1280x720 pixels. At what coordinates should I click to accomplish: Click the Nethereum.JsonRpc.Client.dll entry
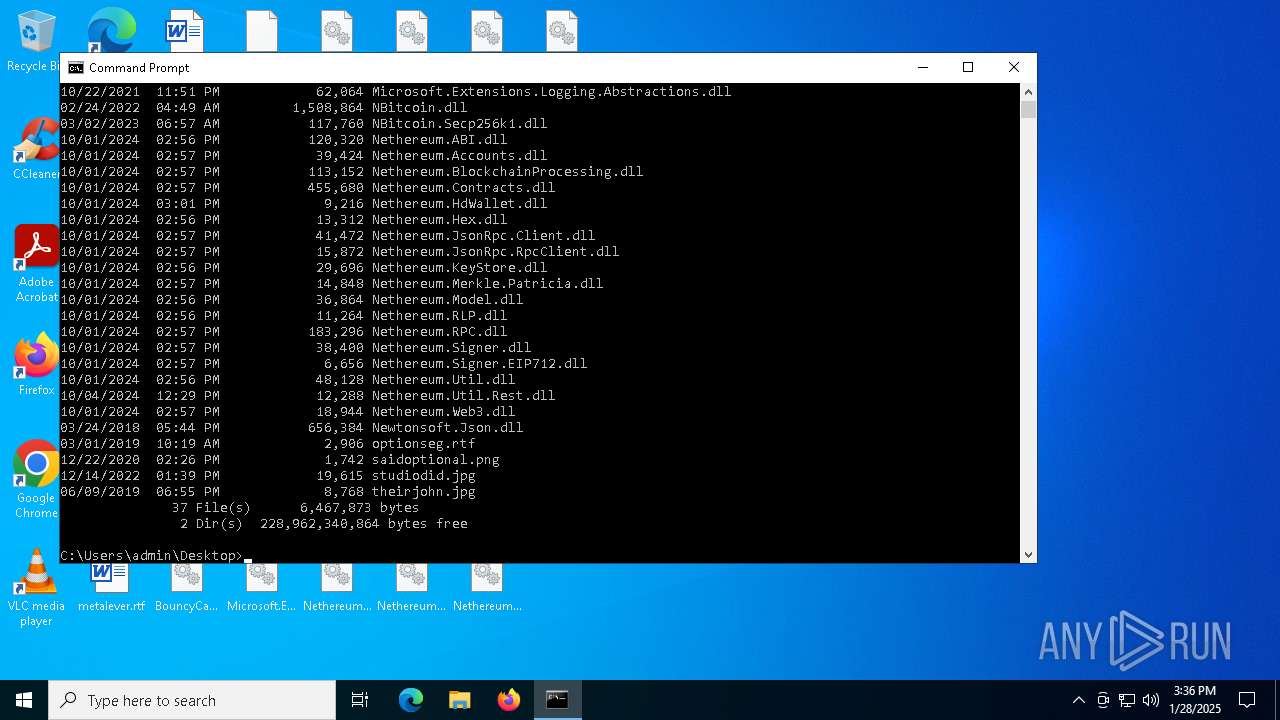coord(484,236)
